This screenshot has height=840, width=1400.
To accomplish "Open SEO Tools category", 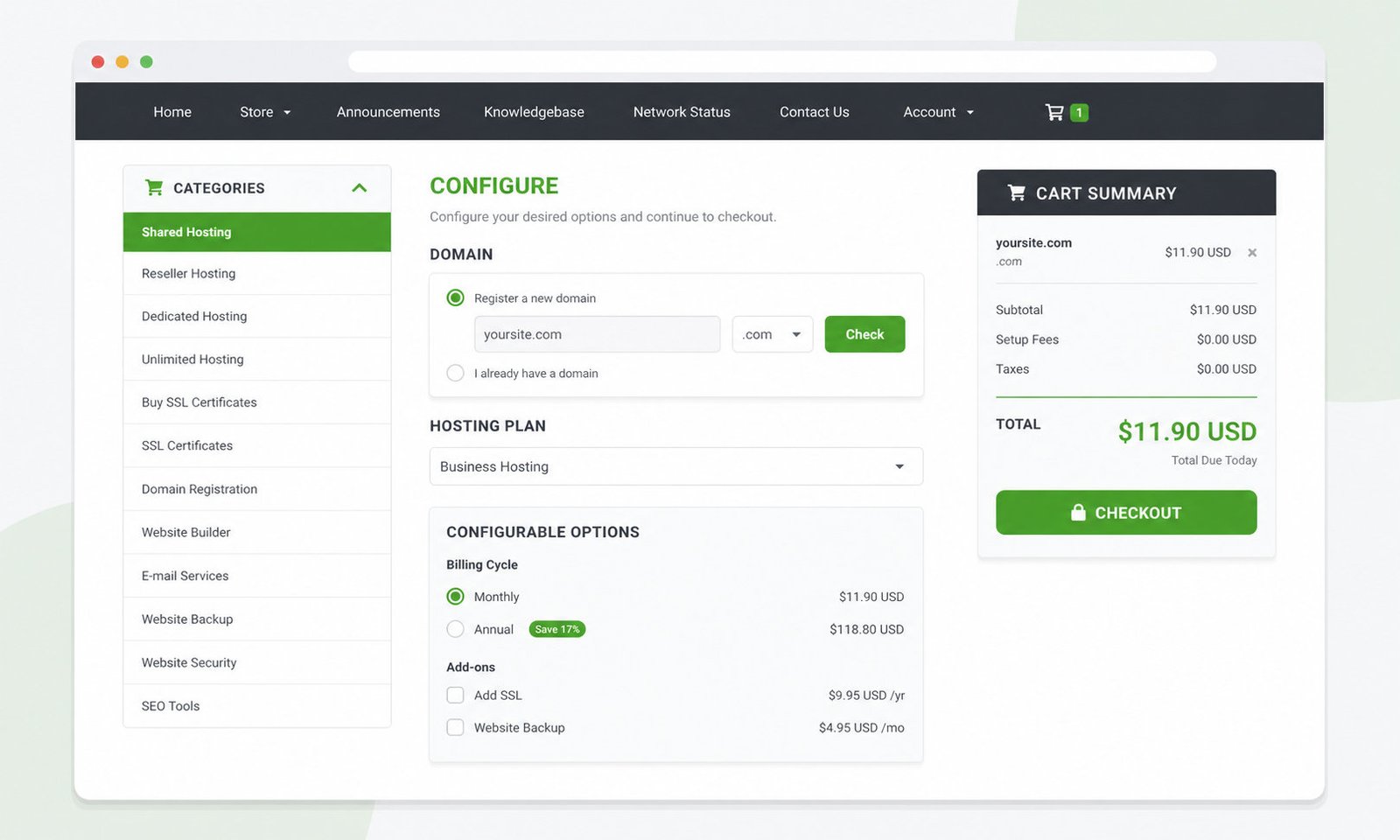I will tap(257, 705).
